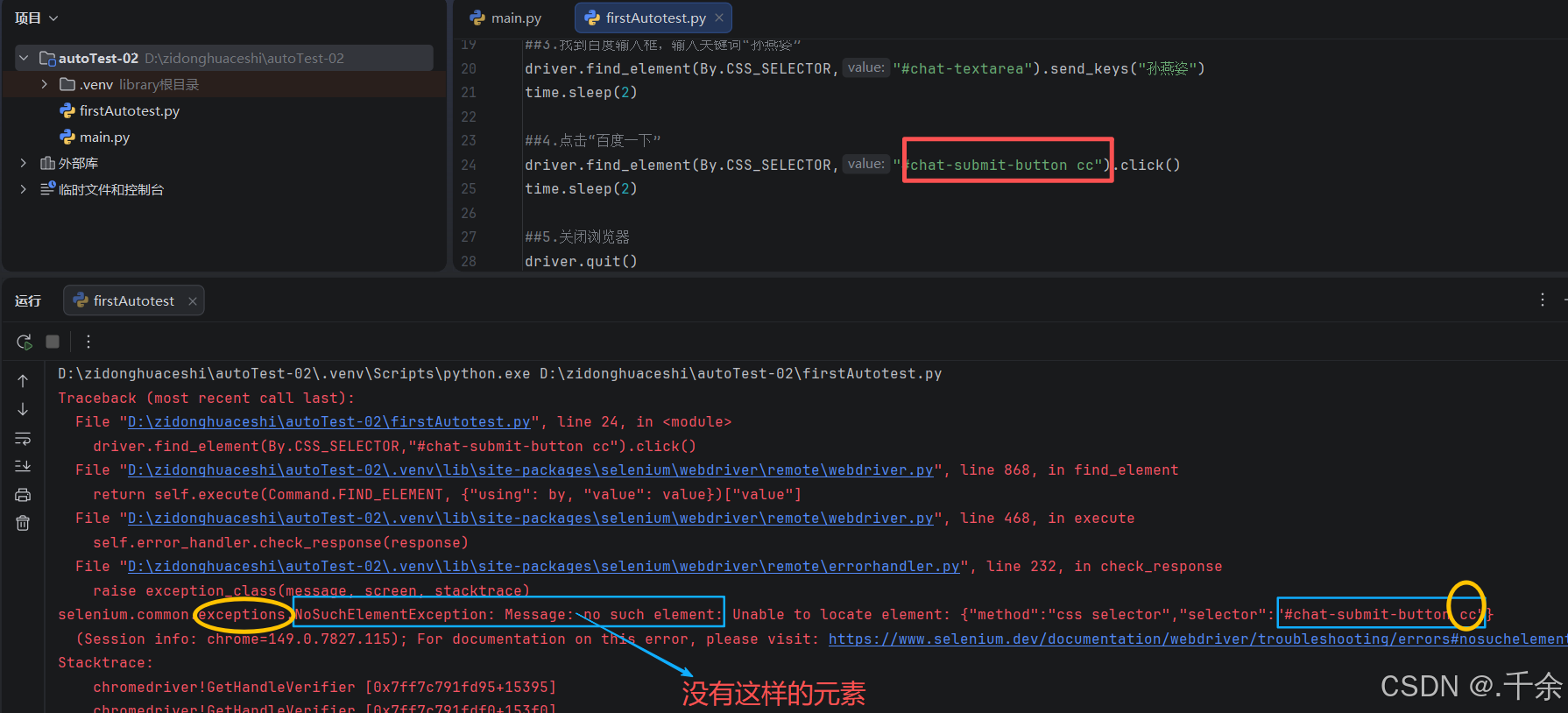Image resolution: width=1568 pixels, height=713 pixels.
Task: Click the value: hint on line 20
Action: (865, 67)
